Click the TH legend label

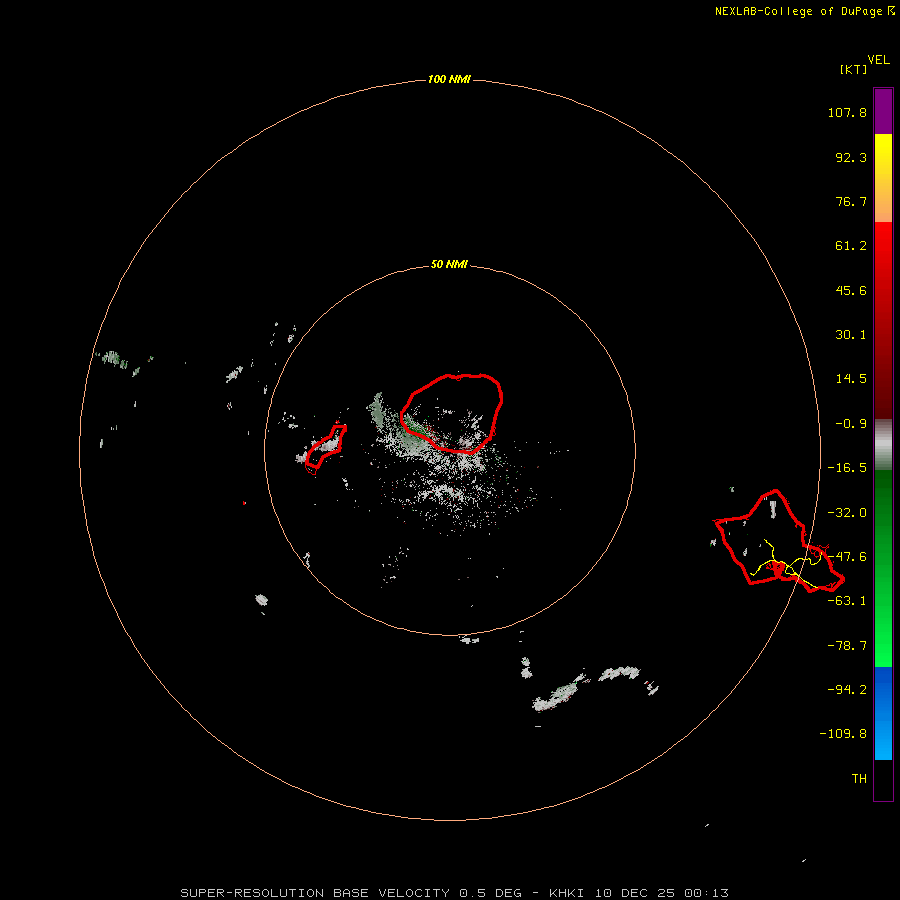[x=859, y=778]
